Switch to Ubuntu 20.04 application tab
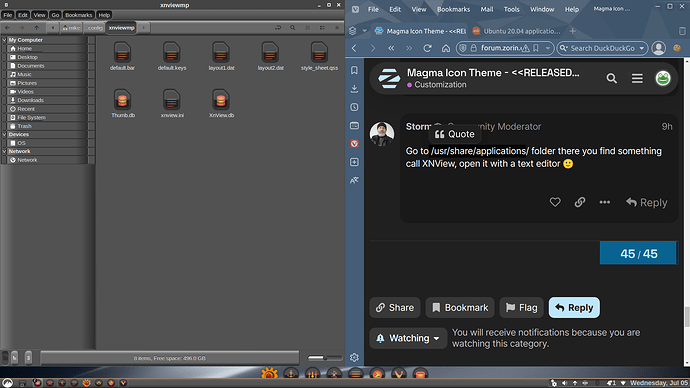The height and width of the screenshot is (388, 690). [516, 31]
